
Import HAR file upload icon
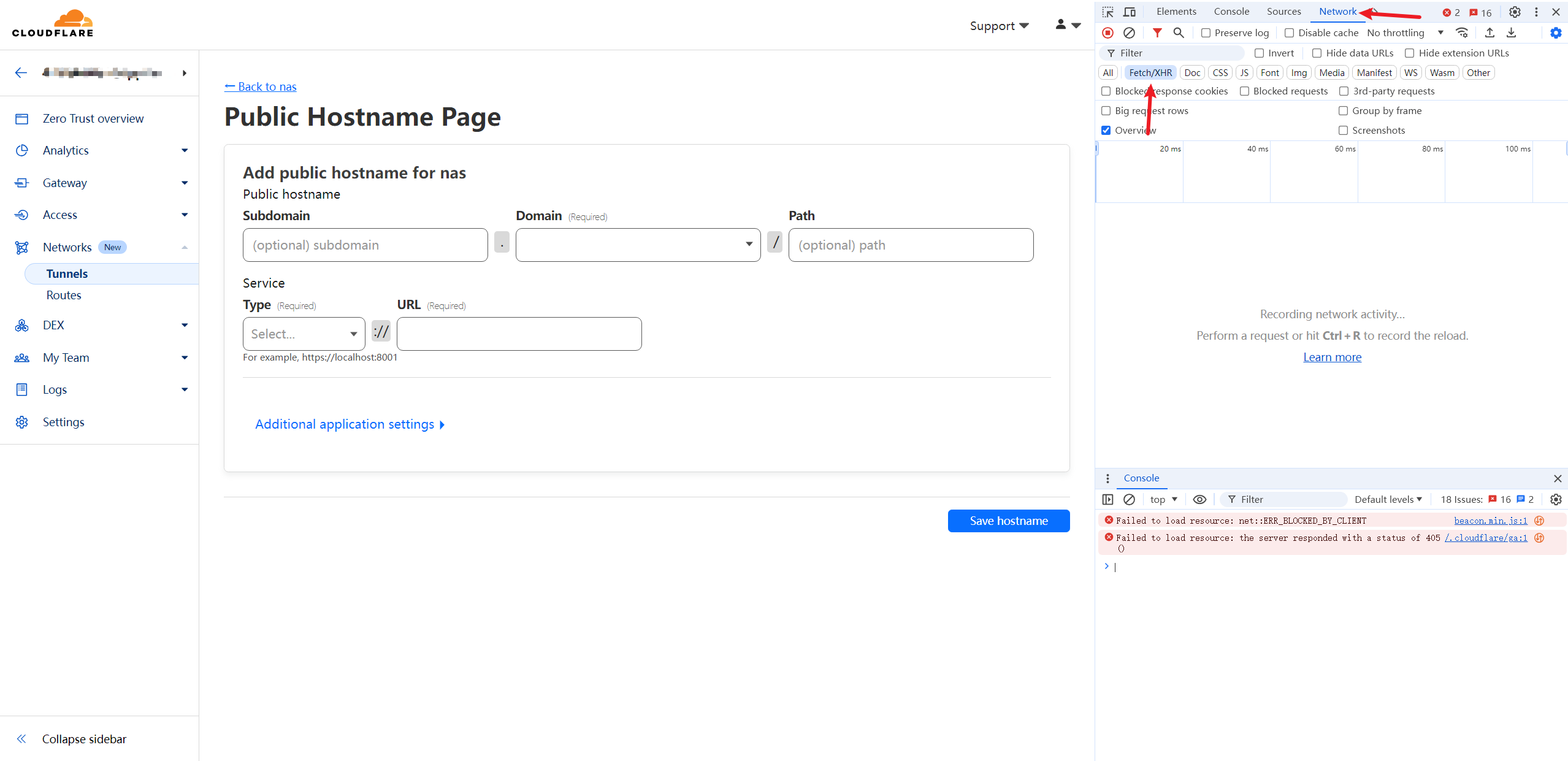pos(1490,33)
